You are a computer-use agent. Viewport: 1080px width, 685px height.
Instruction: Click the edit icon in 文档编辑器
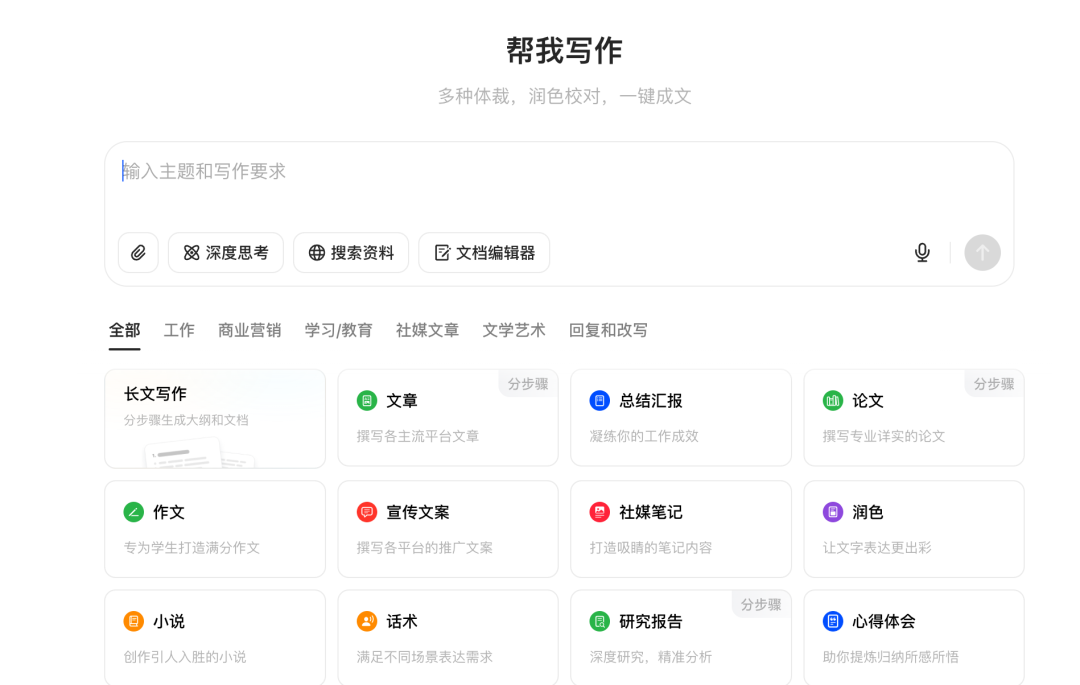[x=442, y=253]
